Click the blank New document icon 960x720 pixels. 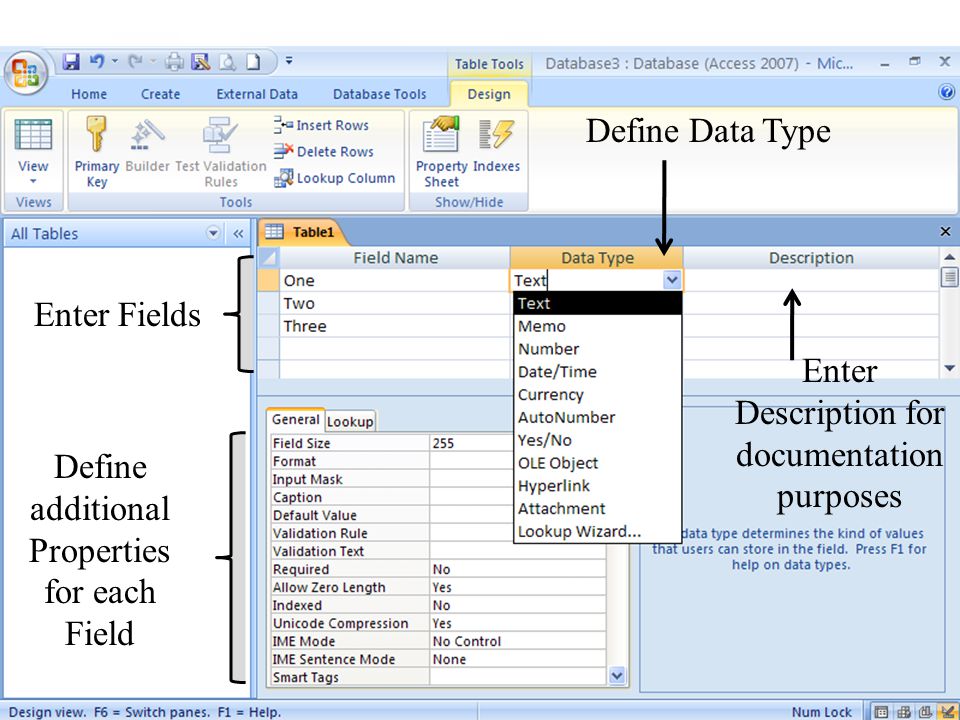point(253,62)
